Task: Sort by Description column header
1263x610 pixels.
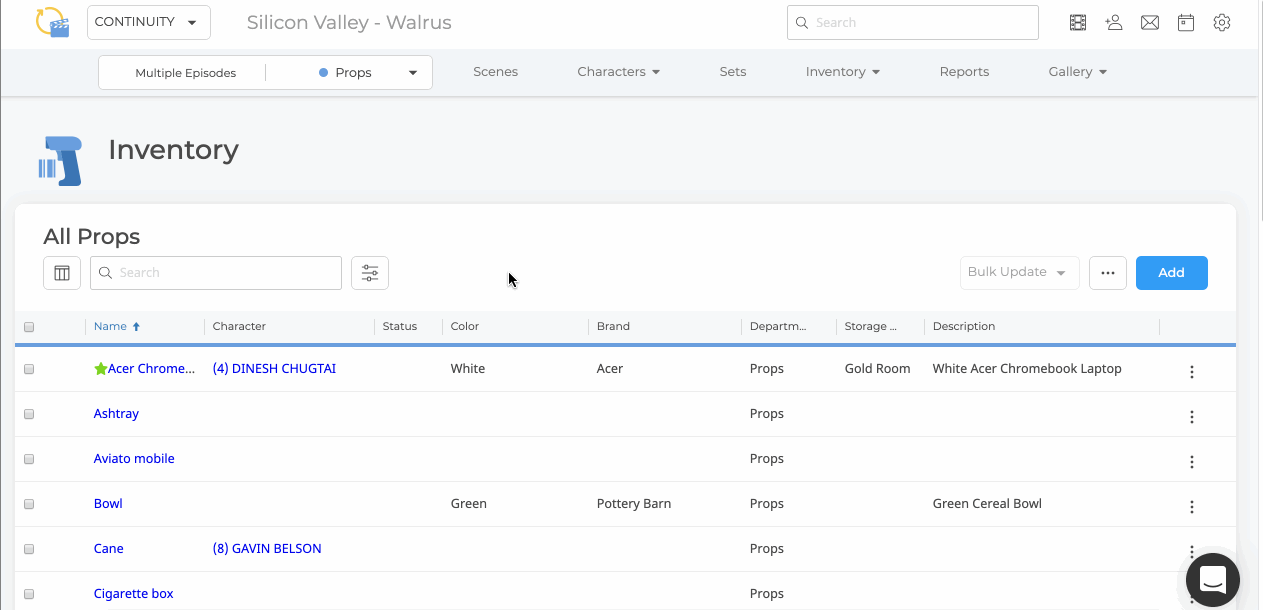Action: coord(964,326)
